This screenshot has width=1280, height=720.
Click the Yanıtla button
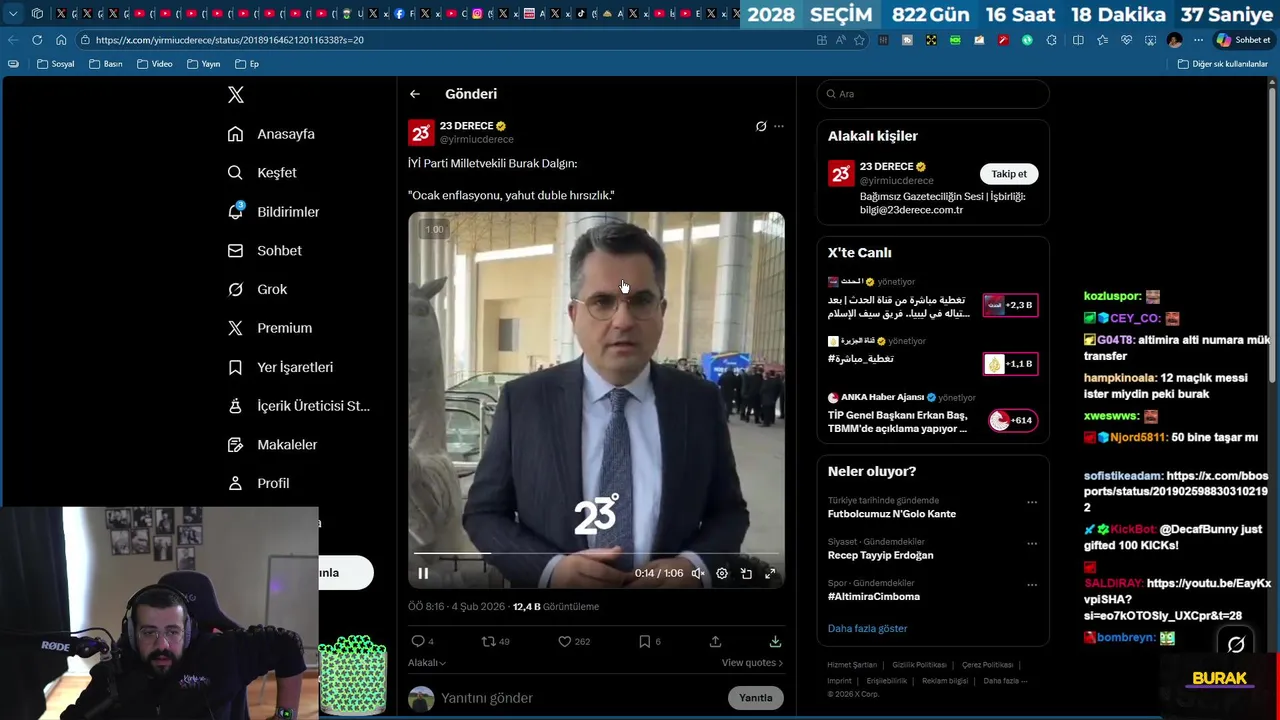pyautogui.click(x=756, y=698)
